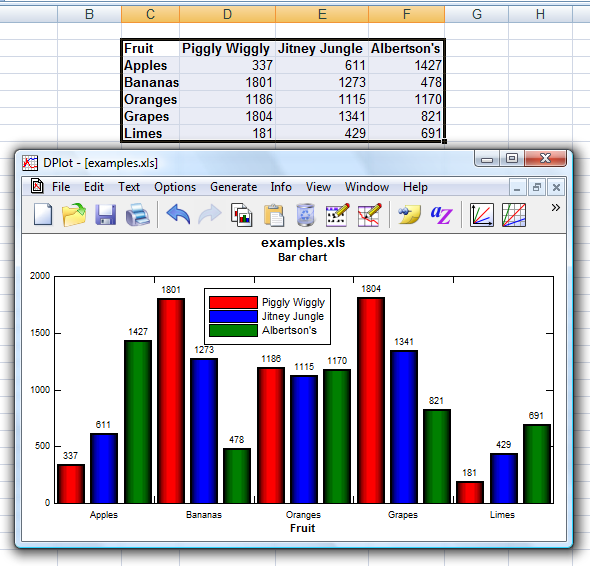Open the Options menu
Viewport: 590px width, 566px height.
point(175,187)
